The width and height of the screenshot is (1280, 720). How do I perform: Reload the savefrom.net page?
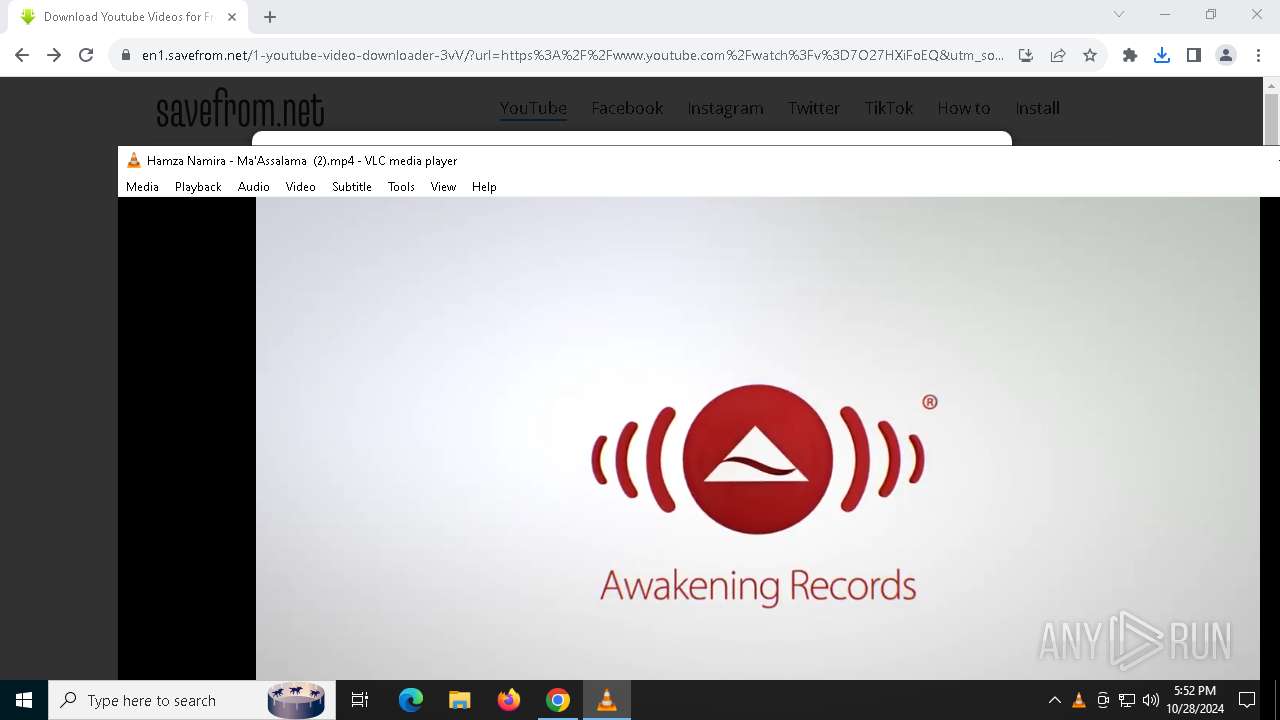(x=86, y=55)
